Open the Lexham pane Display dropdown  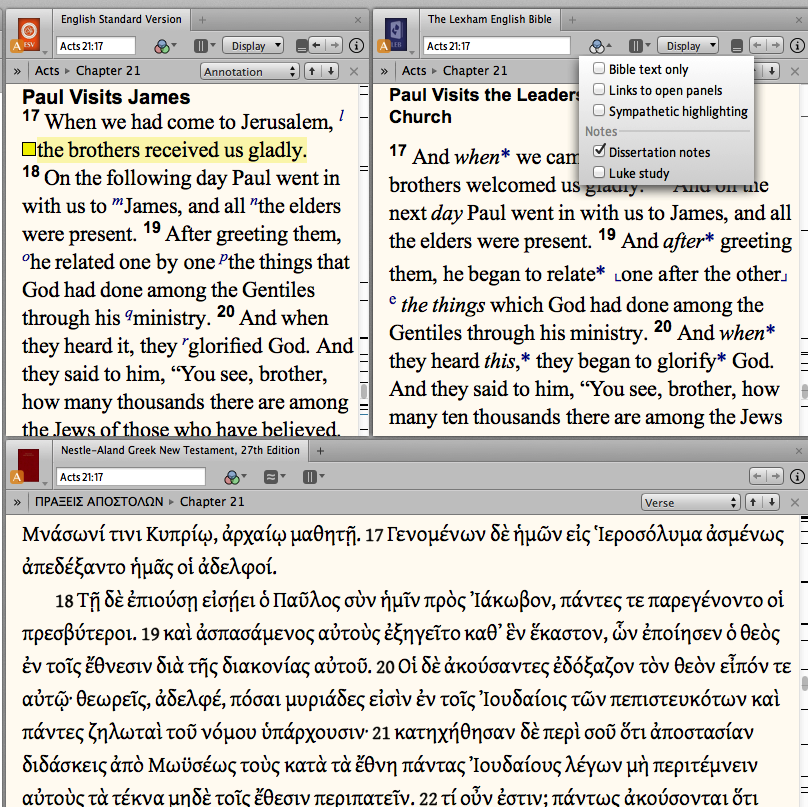[x=688, y=46]
